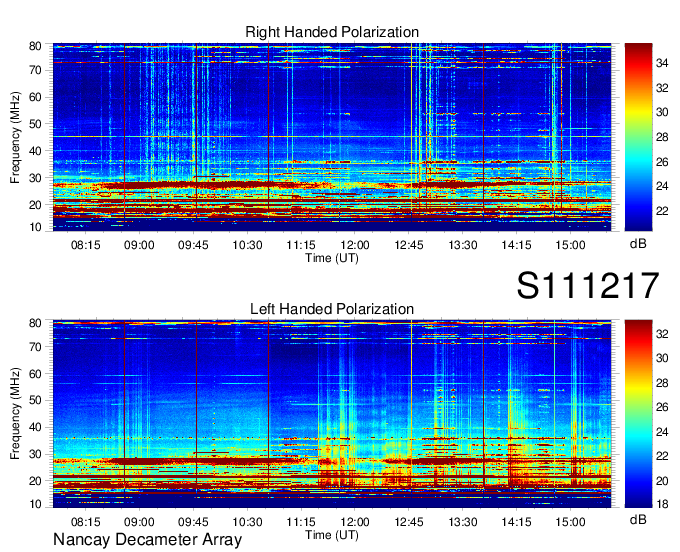Image resolution: width=680 pixels, height=552 pixels.
Task: Click the '22' value on top colorbar
Action: tap(662, 211)
